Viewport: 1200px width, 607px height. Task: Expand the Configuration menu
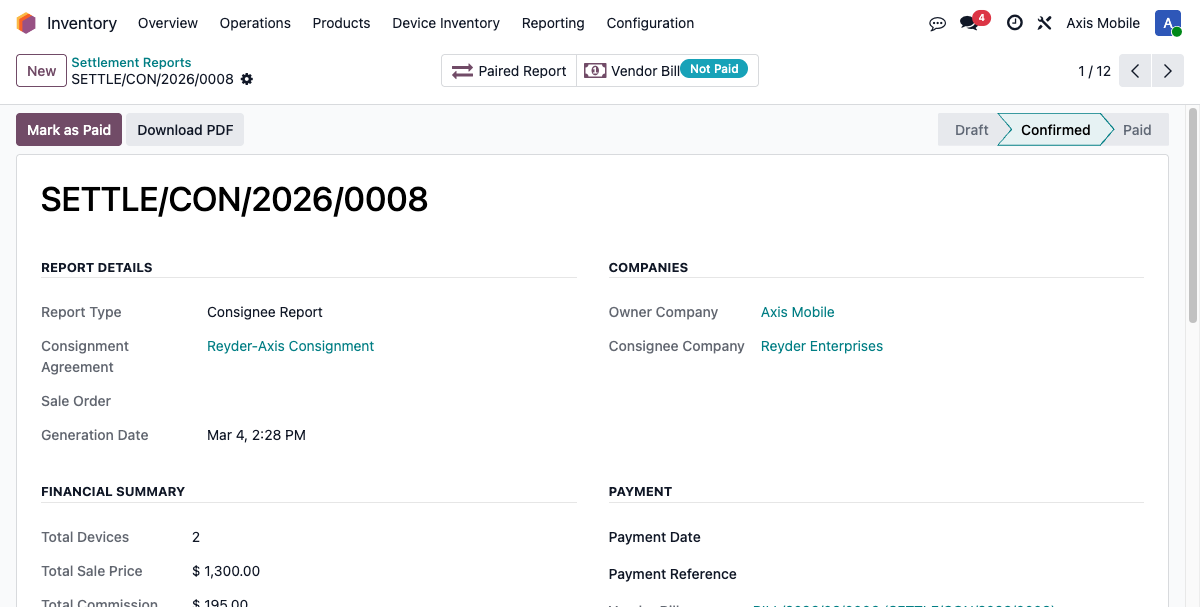(x=650, y=23)
